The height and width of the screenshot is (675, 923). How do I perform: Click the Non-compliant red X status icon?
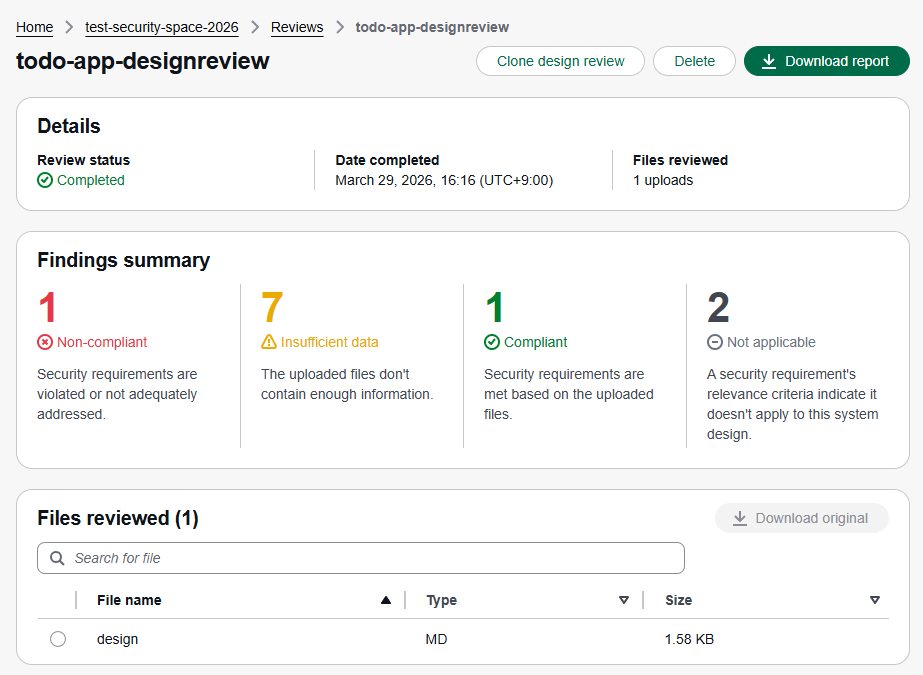click(45, 342)
